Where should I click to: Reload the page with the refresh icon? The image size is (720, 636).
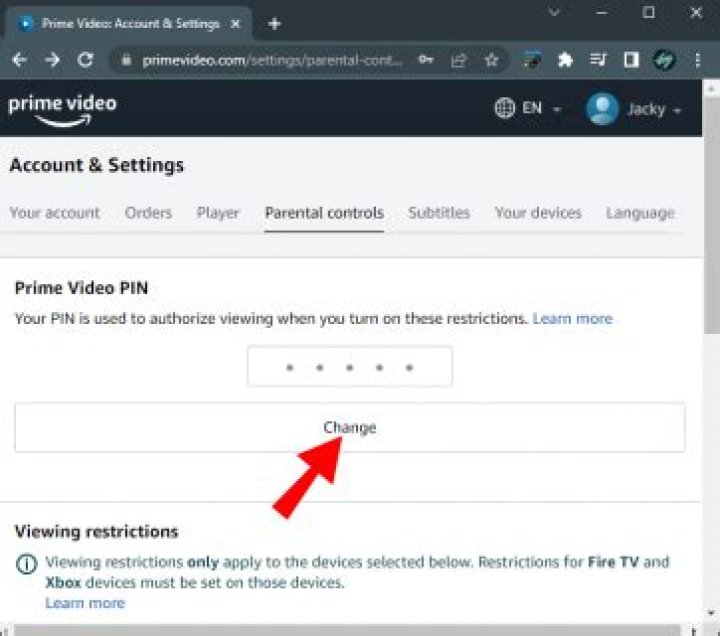tap(85, 60)
